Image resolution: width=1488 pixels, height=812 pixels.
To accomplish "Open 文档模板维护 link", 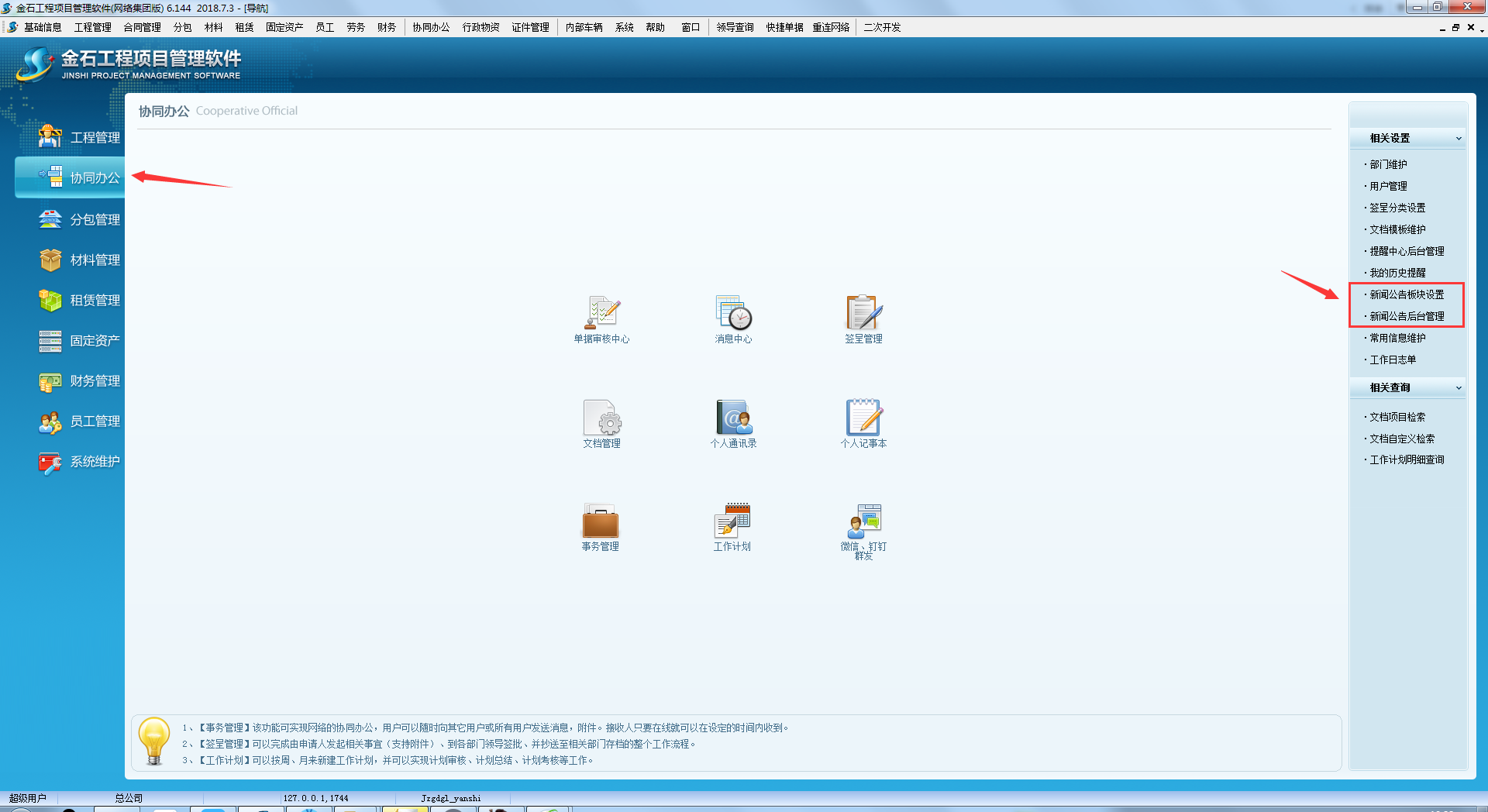I will pos(1397,229).
